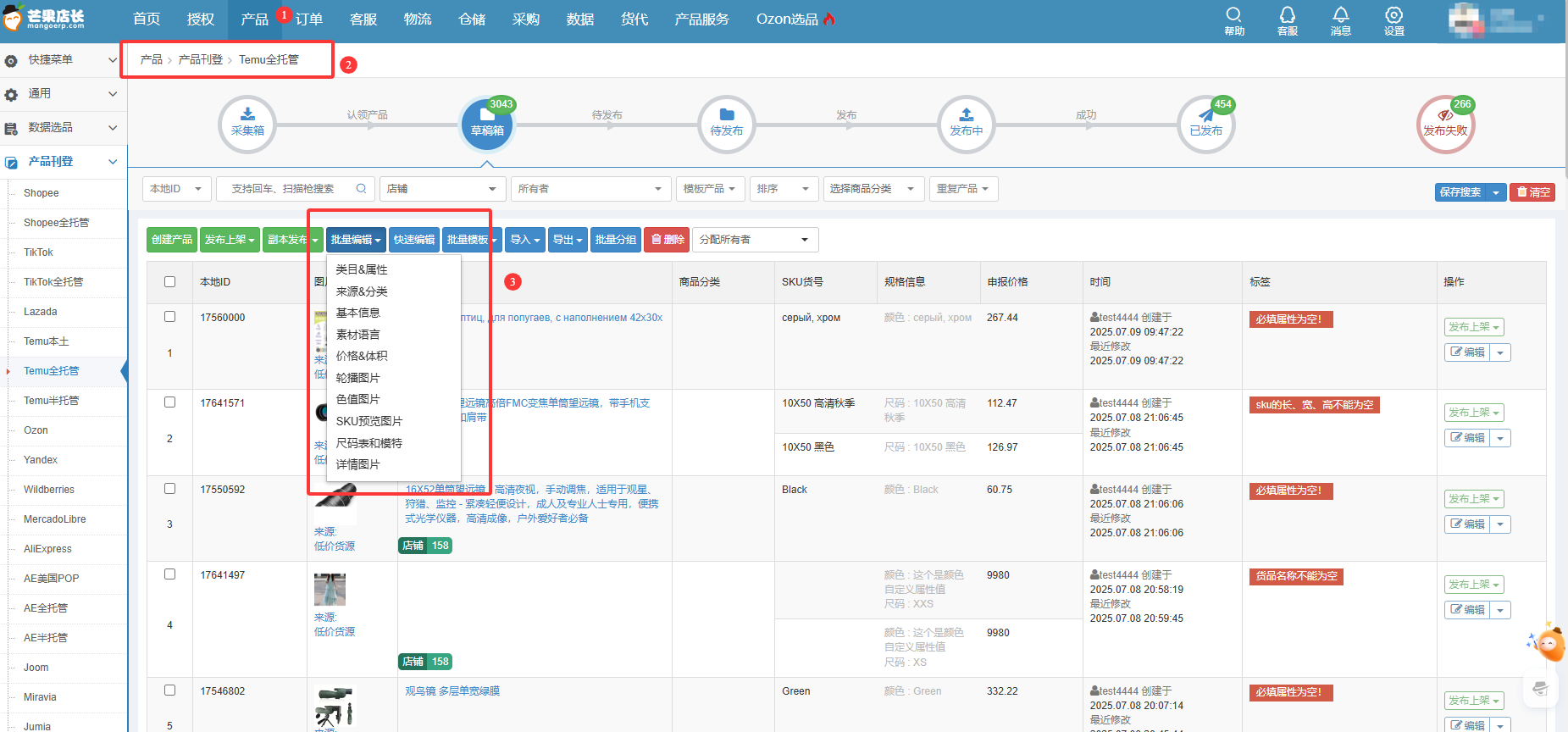Choose SKU预览图片 from batch edit menu
The image size is (1568, 732).
point(369,421)
